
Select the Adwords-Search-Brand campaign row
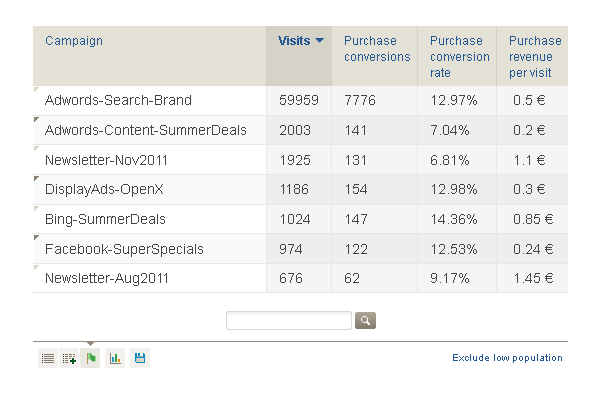point(118,101)
